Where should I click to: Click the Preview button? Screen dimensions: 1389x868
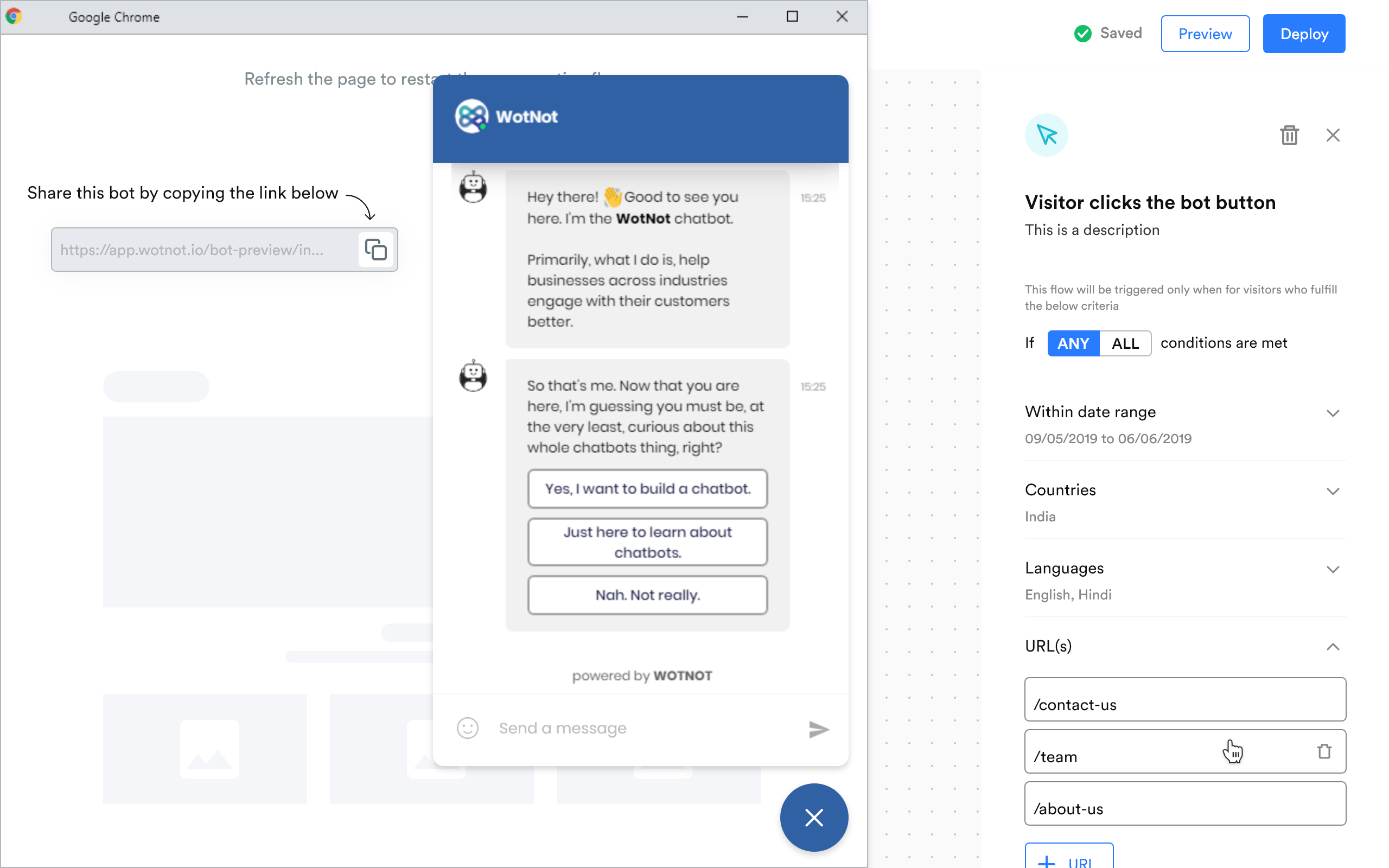tap(1205, 34)
